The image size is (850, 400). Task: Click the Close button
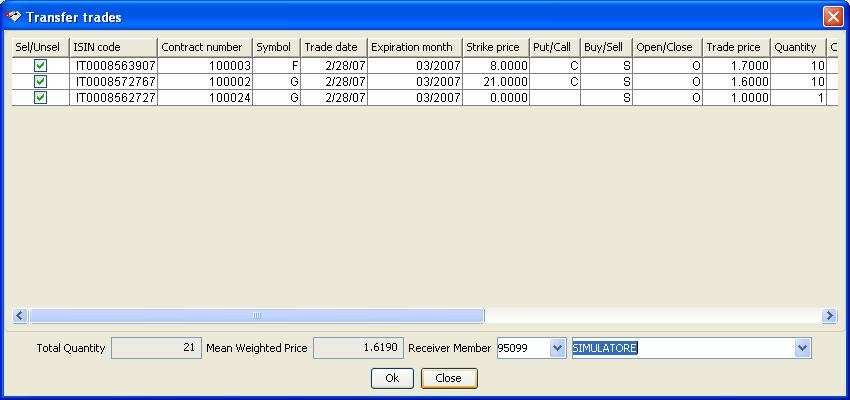(x=449, y=378)
